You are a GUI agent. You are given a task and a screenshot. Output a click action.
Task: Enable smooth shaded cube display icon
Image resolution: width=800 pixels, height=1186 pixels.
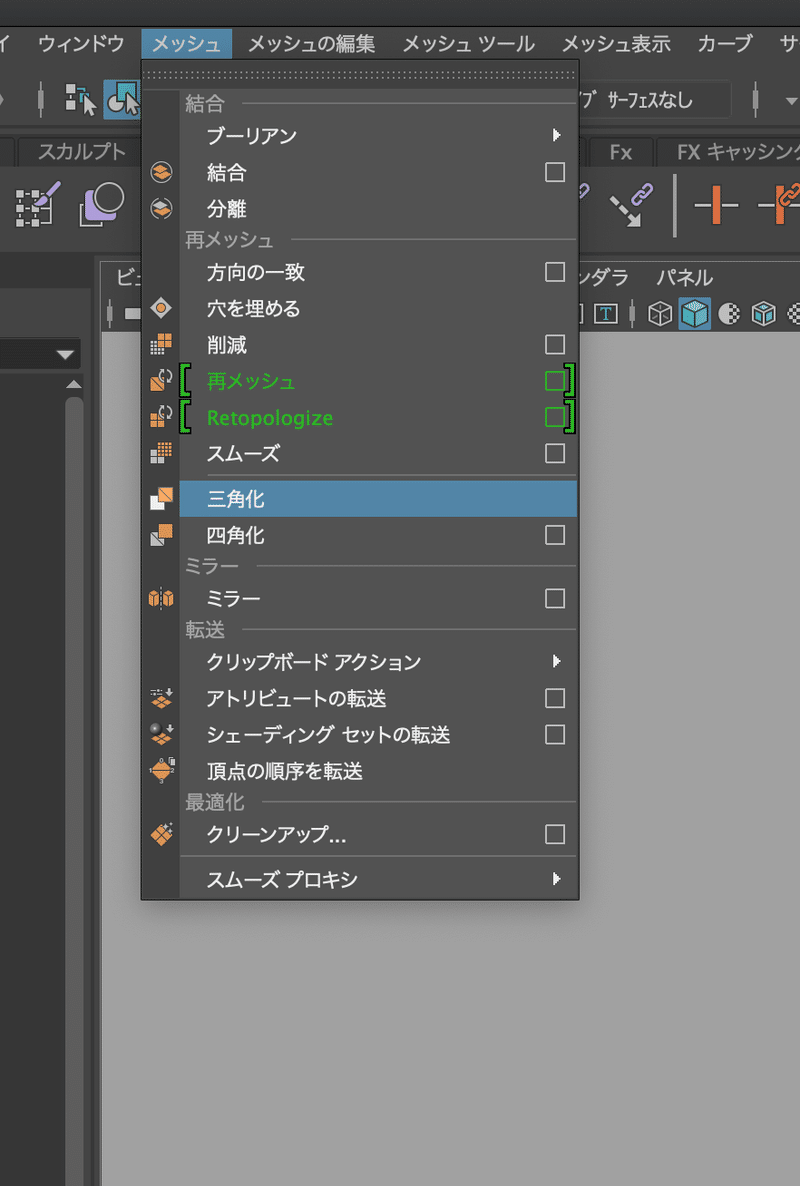tap(694, 313)
